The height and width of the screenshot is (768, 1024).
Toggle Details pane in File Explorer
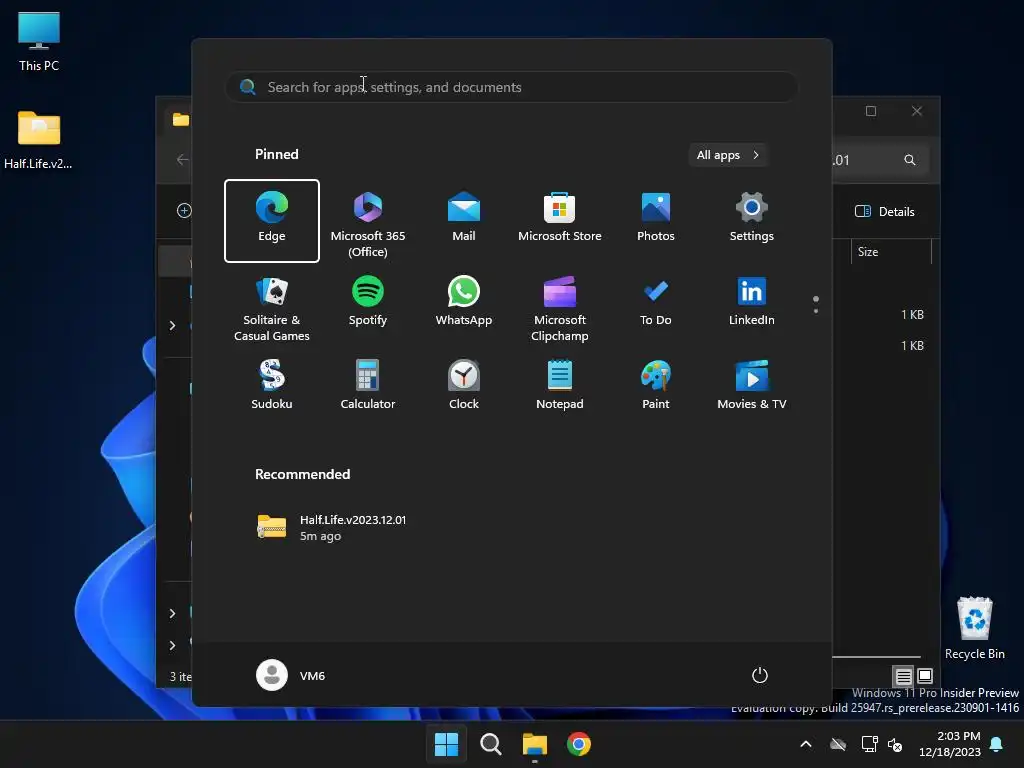click(x=885, y=212)
